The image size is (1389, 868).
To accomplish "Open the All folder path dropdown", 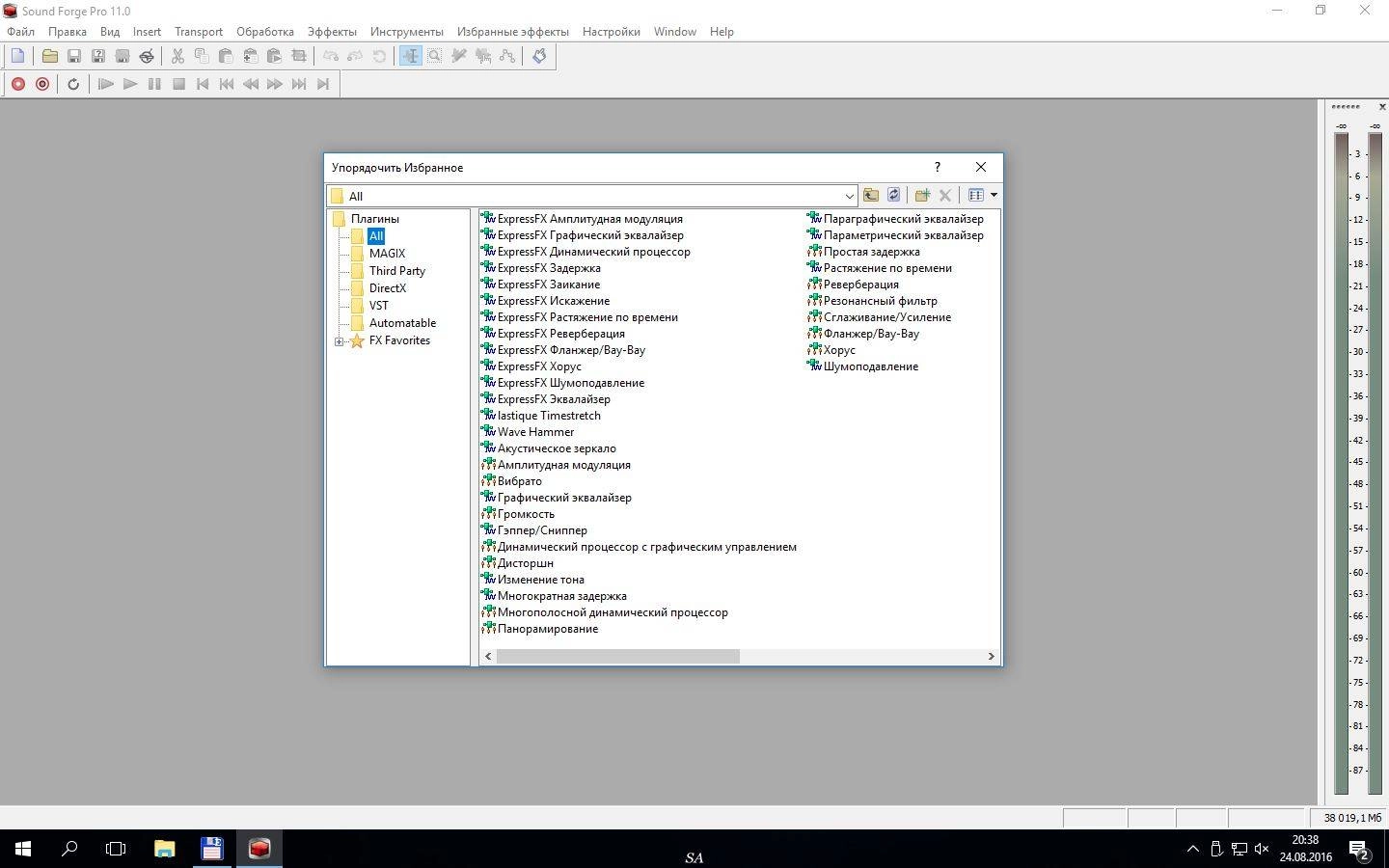I will tap(849, 196).
